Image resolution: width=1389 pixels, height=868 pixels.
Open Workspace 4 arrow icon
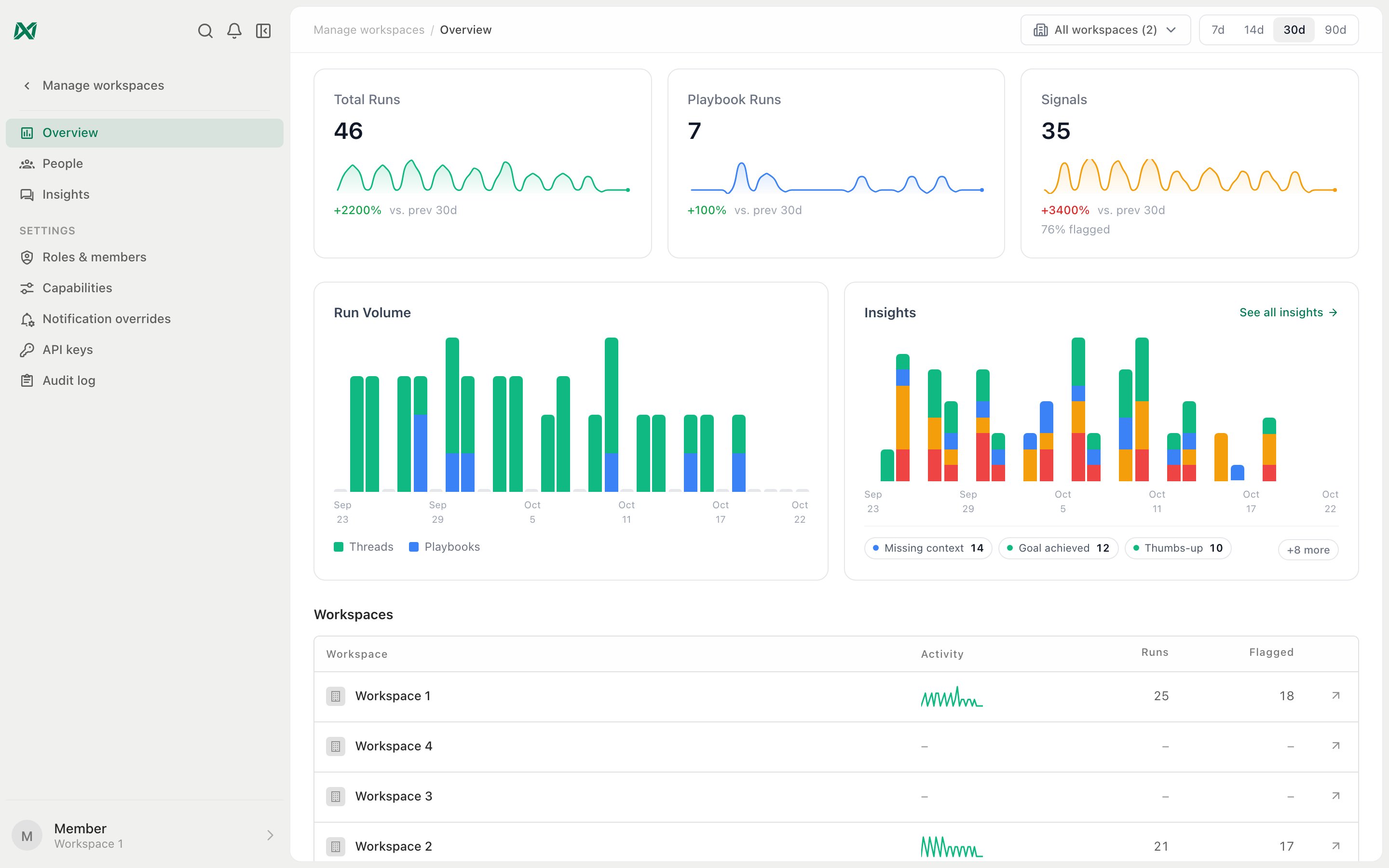point(1335,746)
